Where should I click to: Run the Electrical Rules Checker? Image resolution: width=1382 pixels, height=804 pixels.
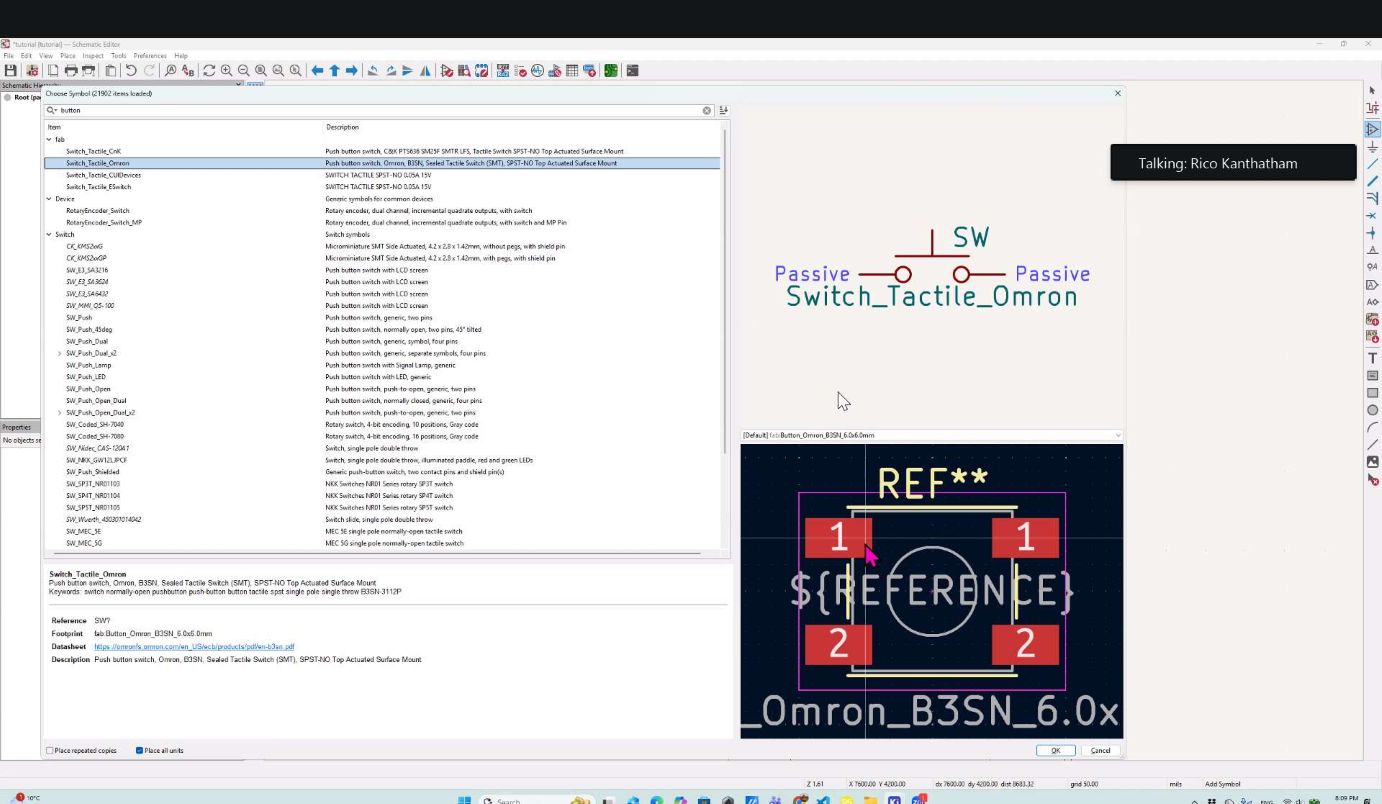coord(519,70)
